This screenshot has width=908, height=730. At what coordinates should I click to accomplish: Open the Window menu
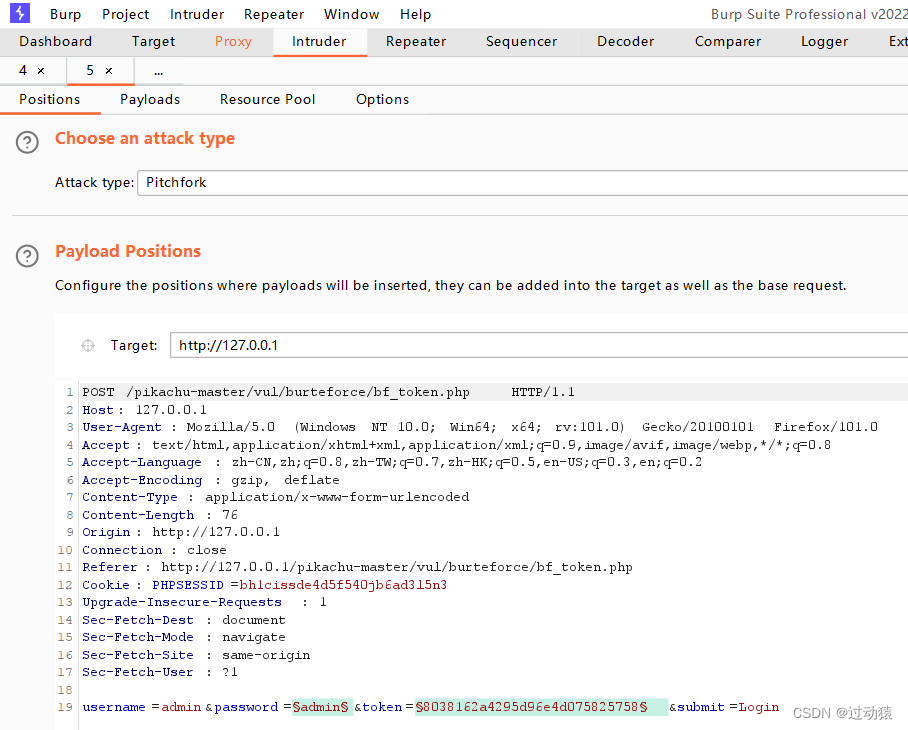click(352, 14)
